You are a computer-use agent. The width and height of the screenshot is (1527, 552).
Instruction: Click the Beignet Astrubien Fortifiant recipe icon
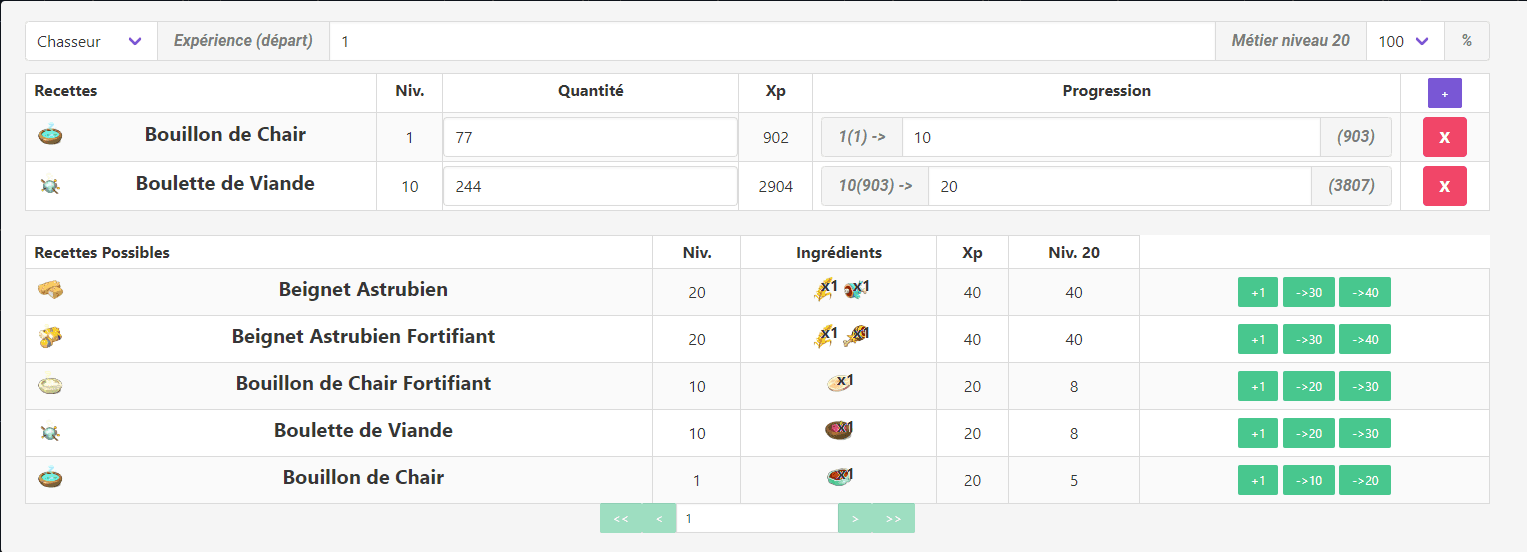point(50,337)
